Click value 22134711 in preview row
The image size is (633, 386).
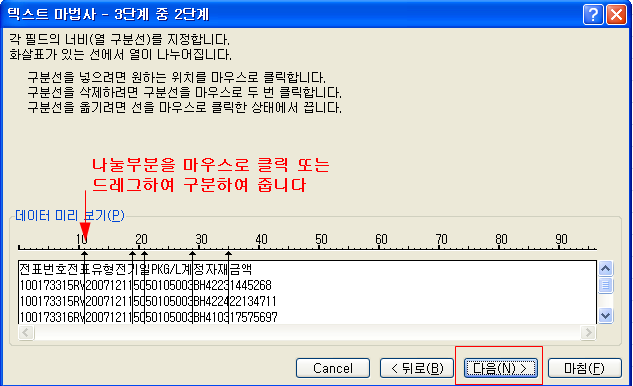point(253,301)
